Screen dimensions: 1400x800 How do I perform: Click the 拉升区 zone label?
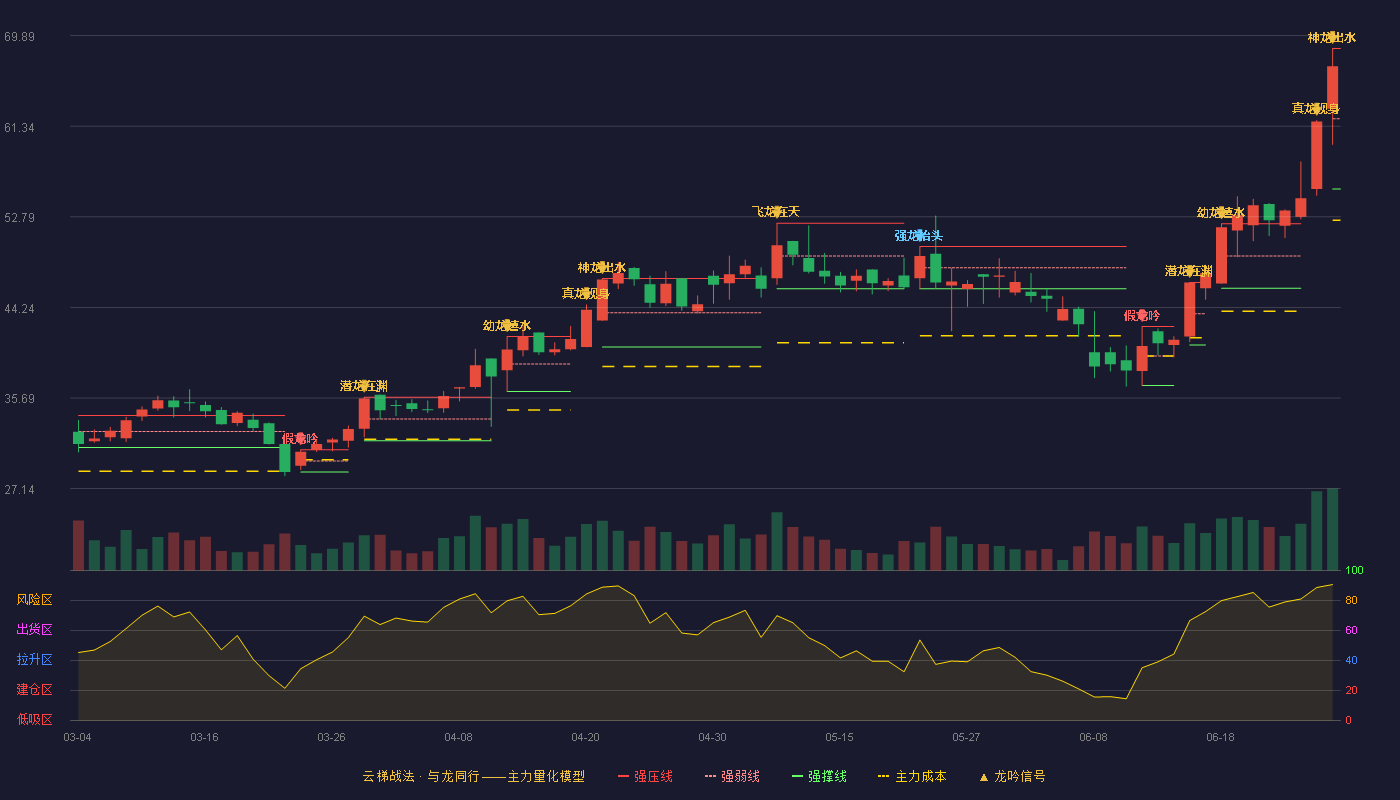pos(35,660)
